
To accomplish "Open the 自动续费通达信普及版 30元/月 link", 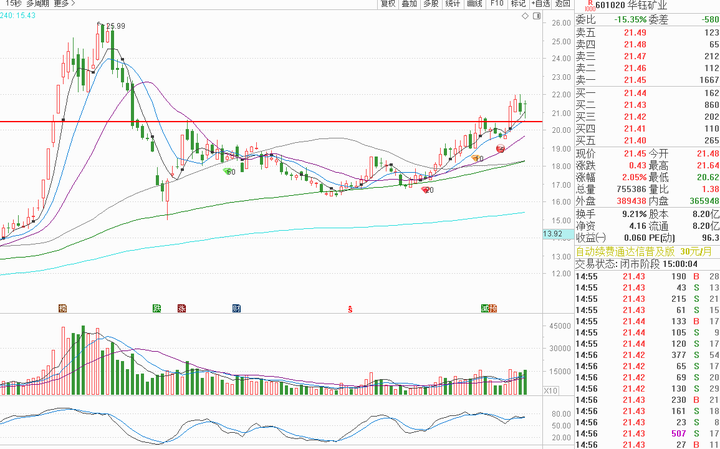I will click(x=644, y=252).
